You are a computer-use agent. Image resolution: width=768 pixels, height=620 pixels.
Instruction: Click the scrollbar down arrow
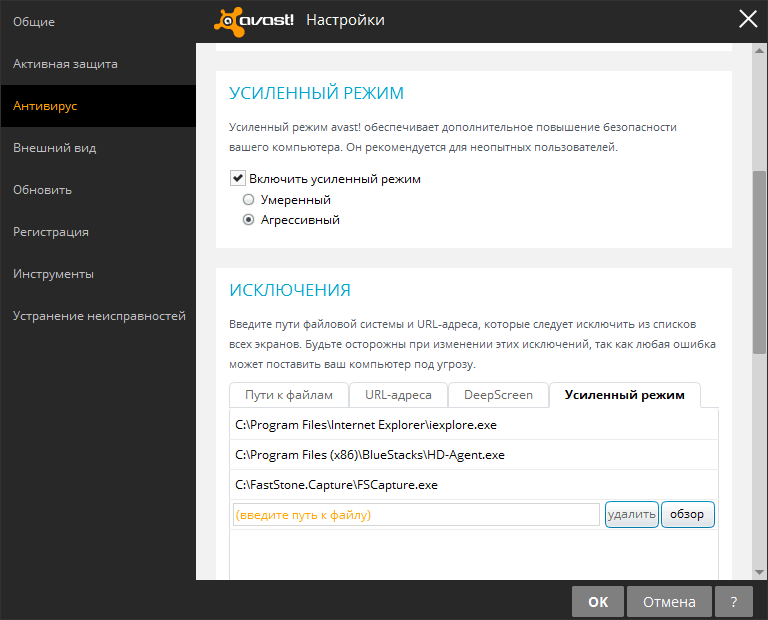[759, 572]
